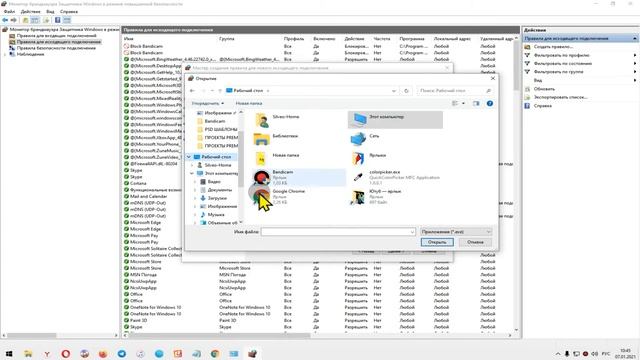Click Экспортировать список... in the actions pane
640x360 pixels.
560,97
